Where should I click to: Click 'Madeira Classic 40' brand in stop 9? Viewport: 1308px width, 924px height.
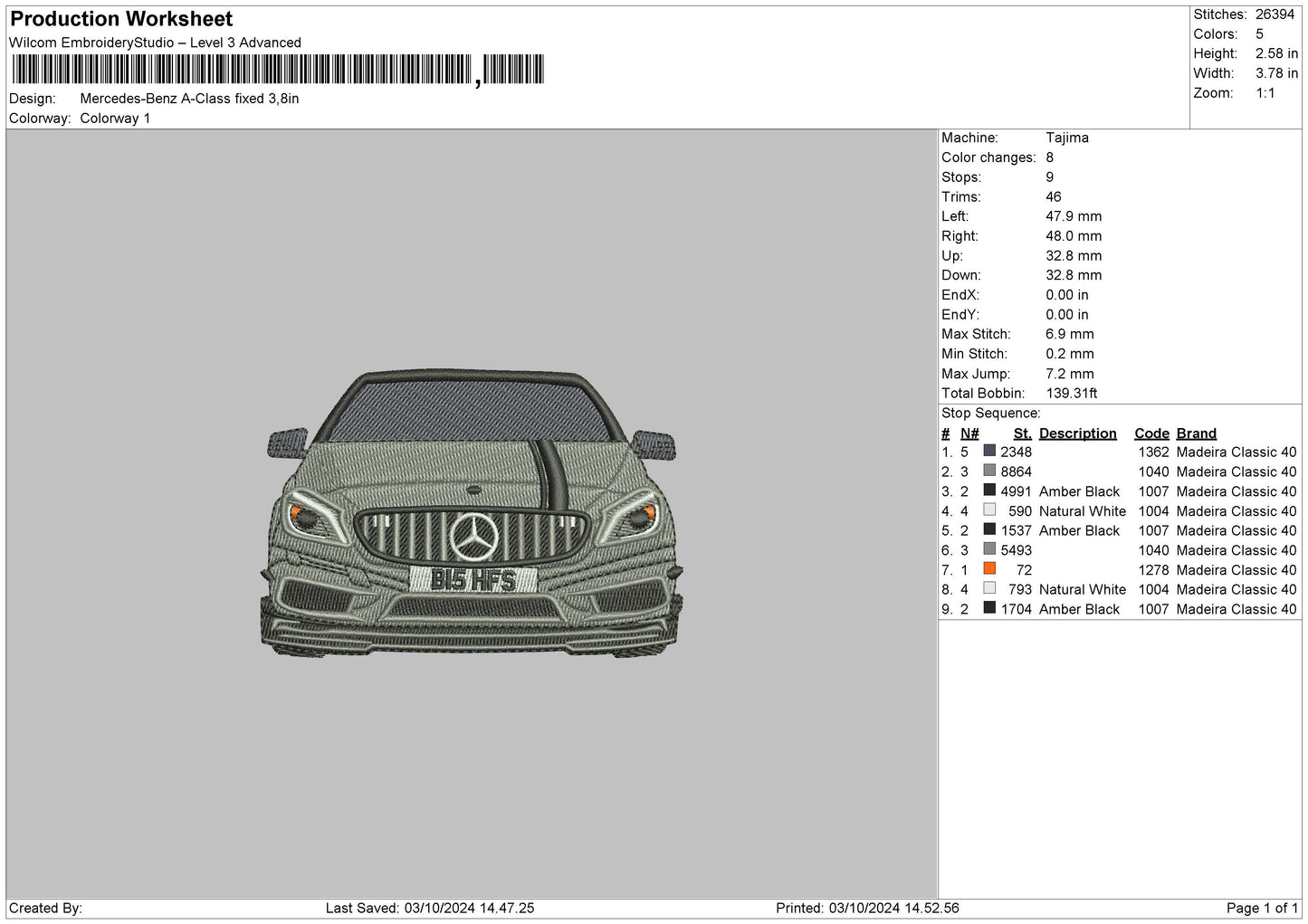pos(1236,609)
